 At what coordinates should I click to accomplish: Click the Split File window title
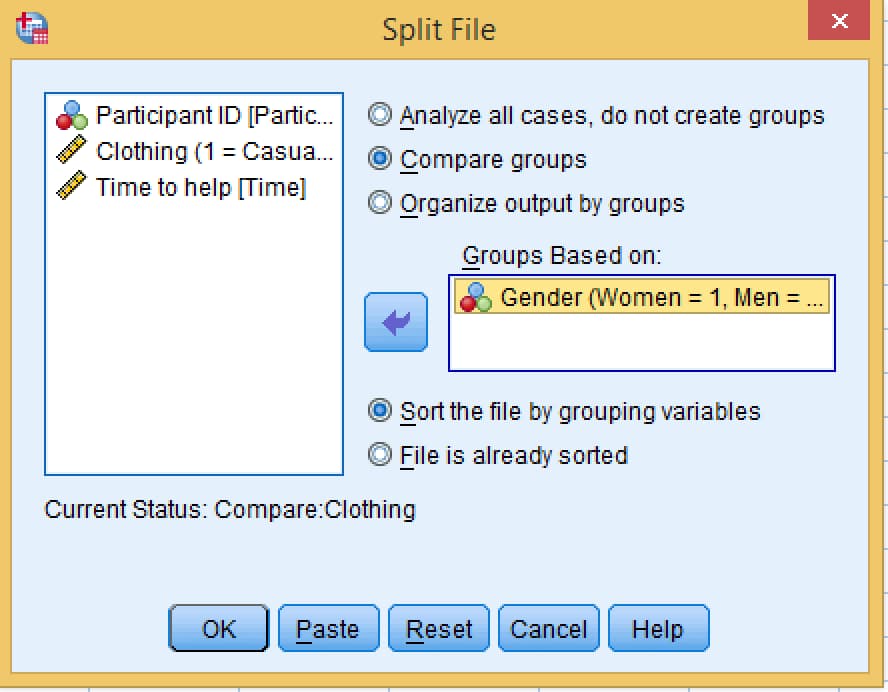[x=439, y=29]
